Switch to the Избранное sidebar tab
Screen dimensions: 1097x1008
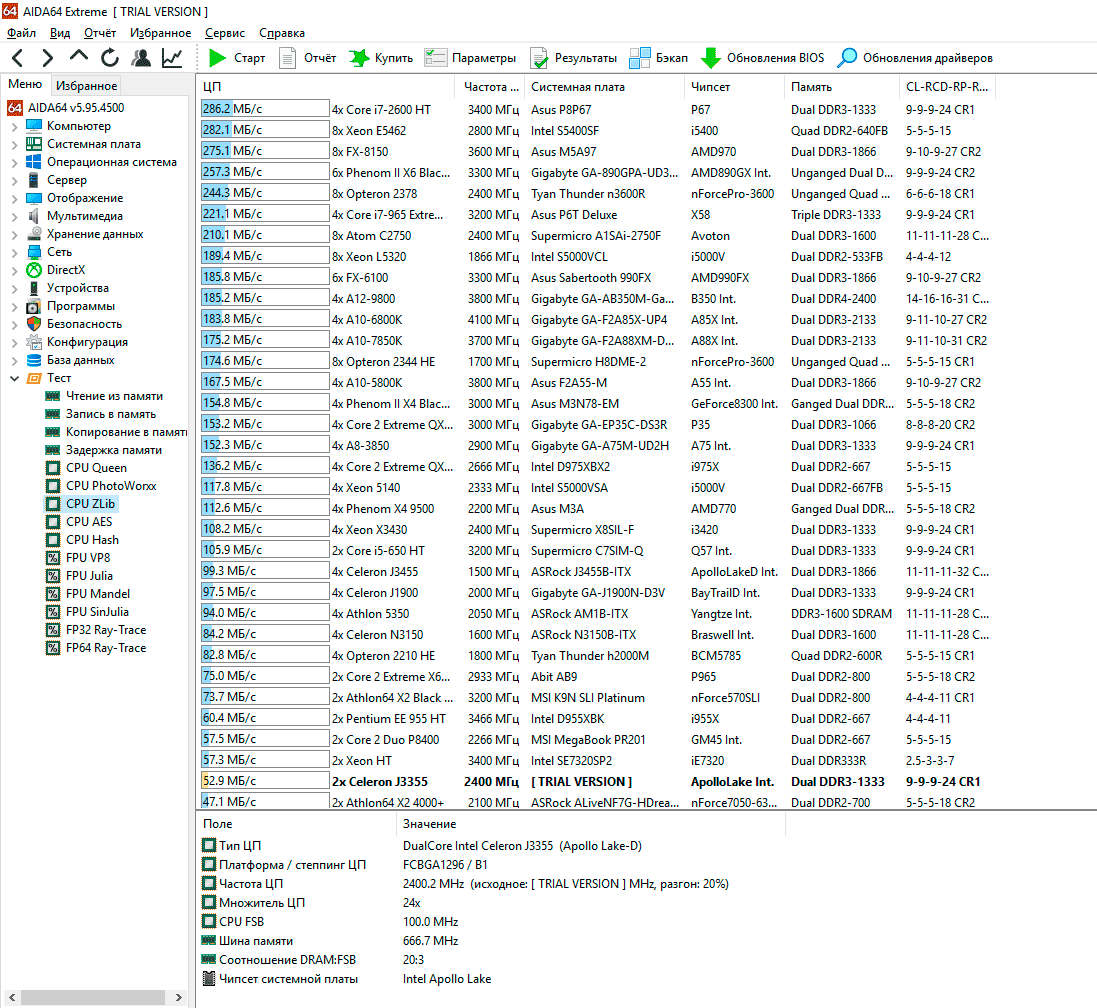coord(86,86)
